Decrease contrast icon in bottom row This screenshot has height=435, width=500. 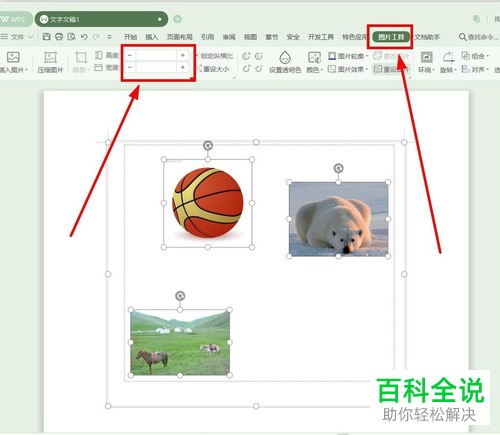[x=259, y=69]
